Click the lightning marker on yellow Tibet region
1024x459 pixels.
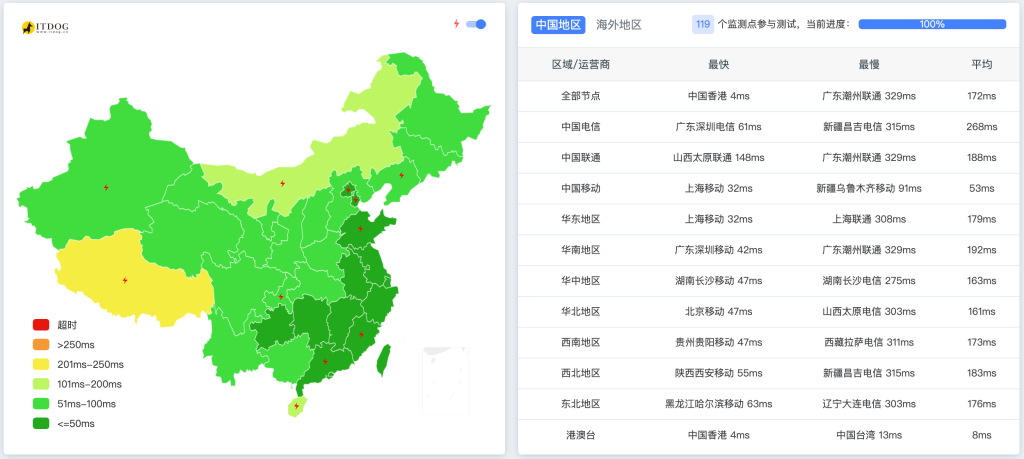click(124, 280)
